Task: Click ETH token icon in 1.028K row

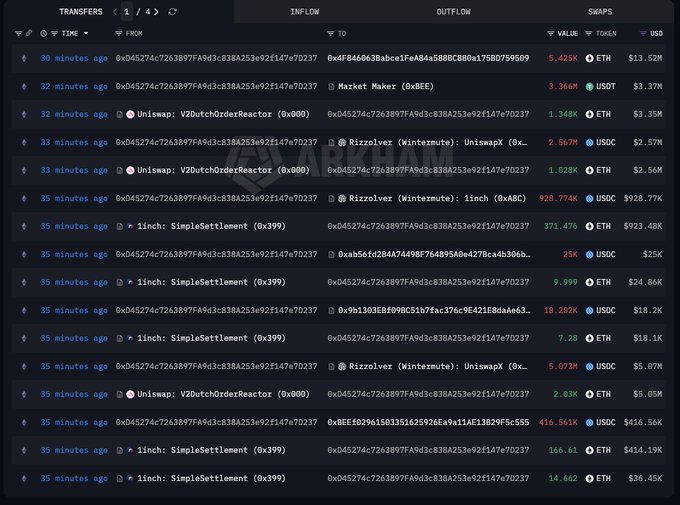Action: 589,170
